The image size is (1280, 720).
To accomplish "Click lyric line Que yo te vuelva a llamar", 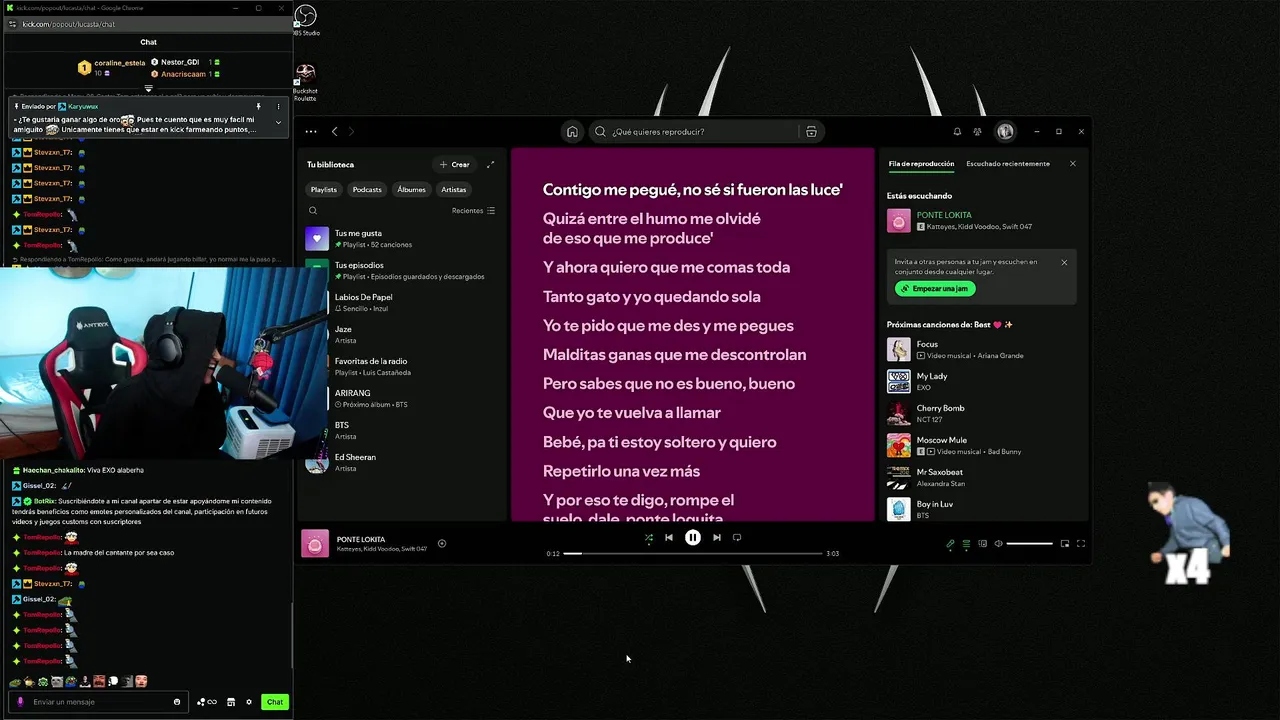I will point(631,413).
